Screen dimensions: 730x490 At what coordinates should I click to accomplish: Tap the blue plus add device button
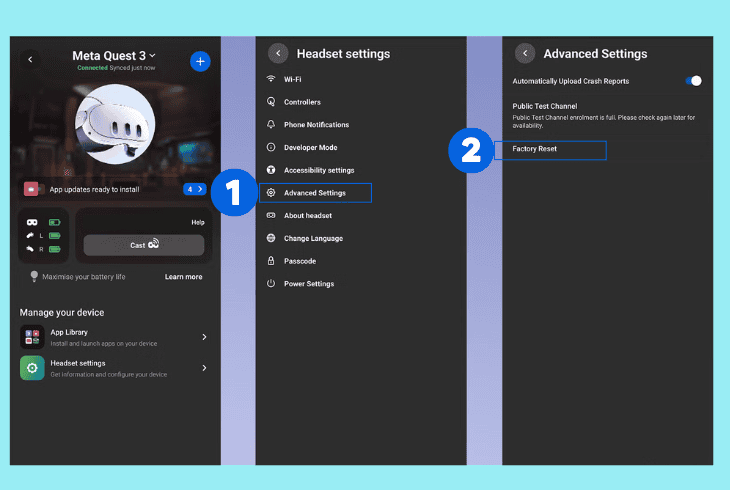pyautogui.click(x=200, y=61)
